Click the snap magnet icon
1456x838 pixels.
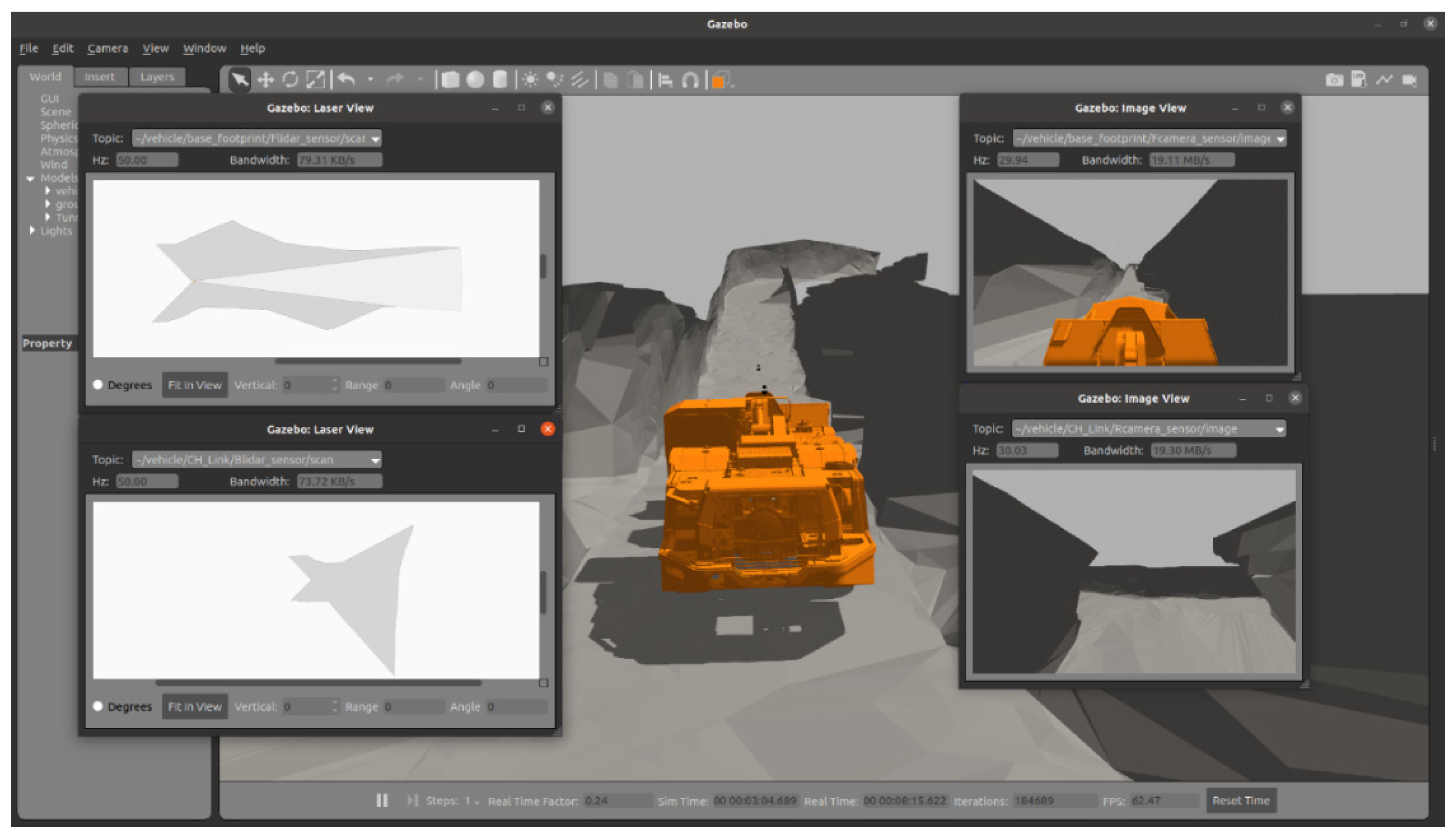pyautogui.click(x=690, y=79)
